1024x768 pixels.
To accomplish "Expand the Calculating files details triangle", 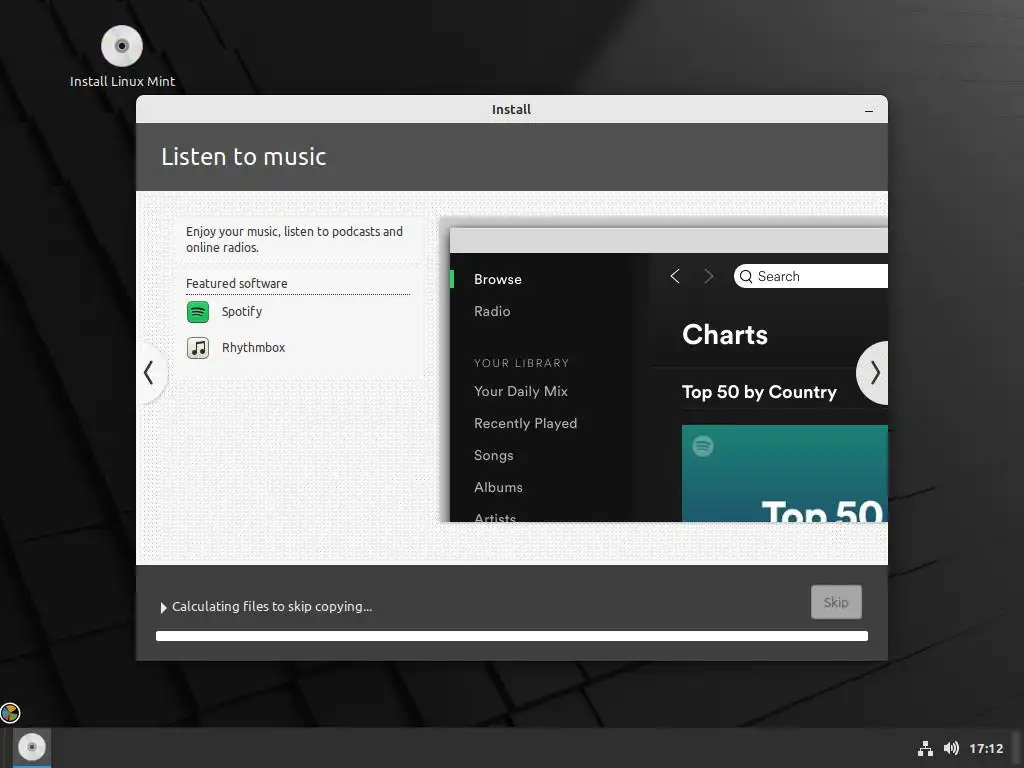I will pos(163,607).
